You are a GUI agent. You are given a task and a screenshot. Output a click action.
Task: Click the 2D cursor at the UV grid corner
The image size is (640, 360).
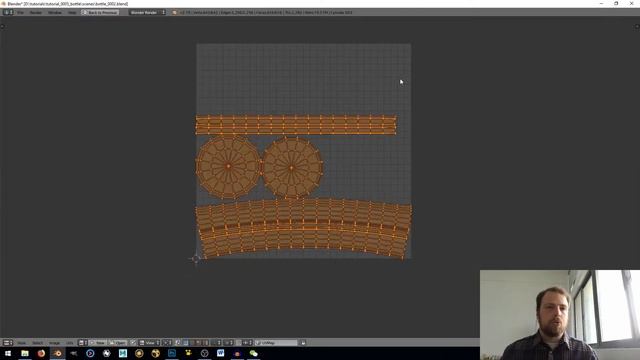tap(196, 258)
